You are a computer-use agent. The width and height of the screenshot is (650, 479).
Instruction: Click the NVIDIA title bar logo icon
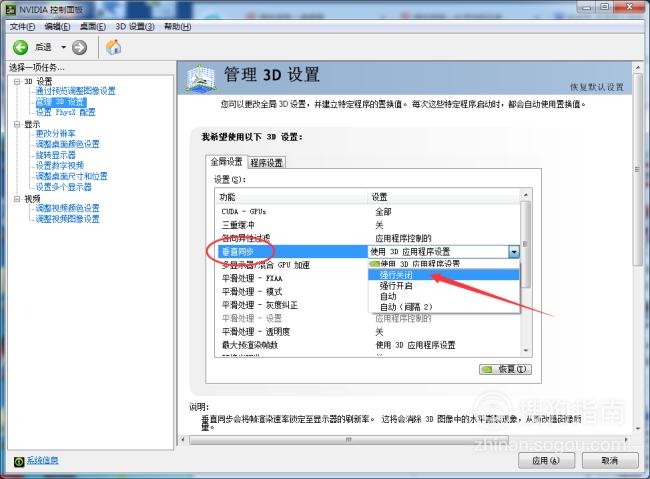click(x=10, y=9)
